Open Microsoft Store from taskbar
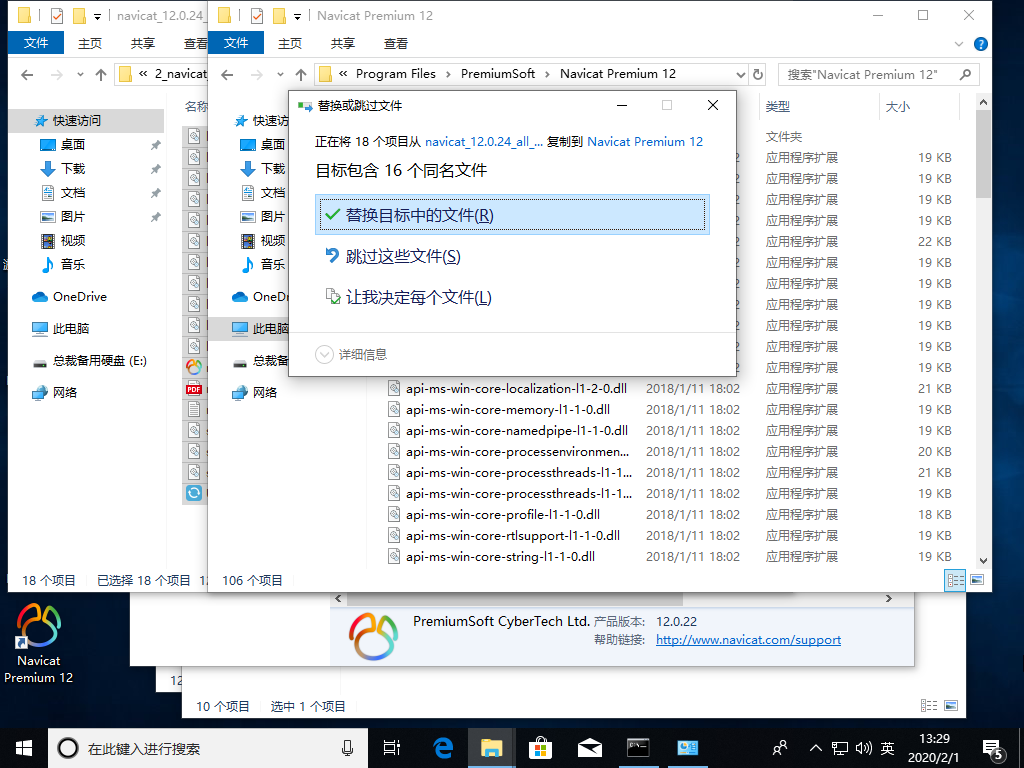 [x=541, y=748]
